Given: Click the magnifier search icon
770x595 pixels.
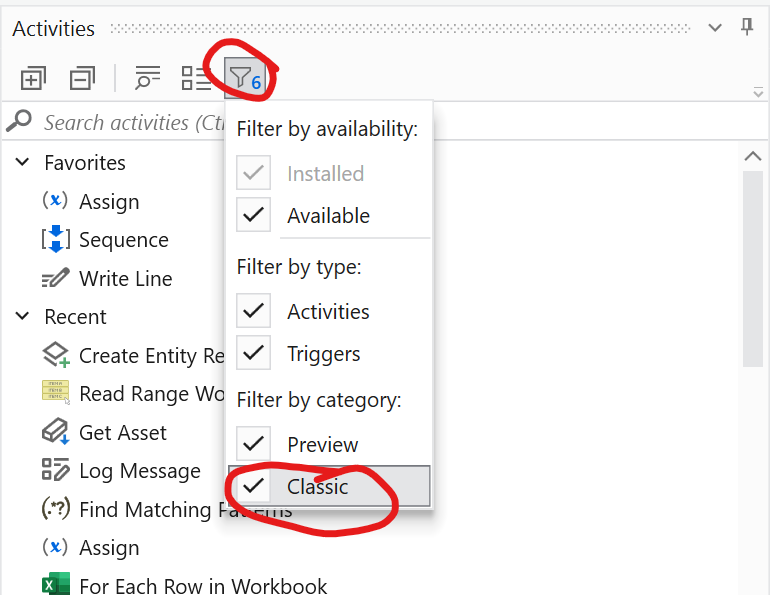Looking at the screenshot, I should [19, 121].
